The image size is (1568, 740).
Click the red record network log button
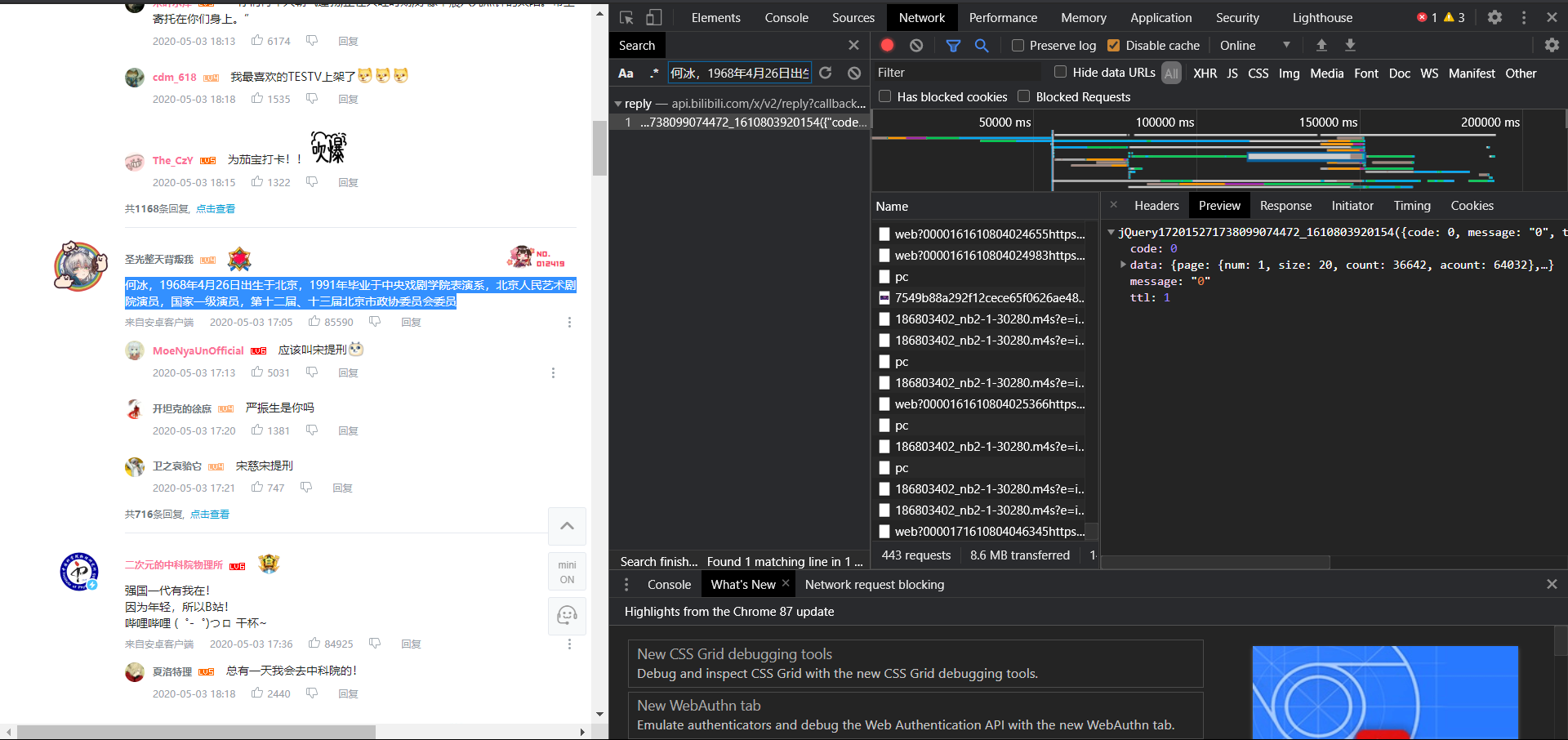coord(888,45)
